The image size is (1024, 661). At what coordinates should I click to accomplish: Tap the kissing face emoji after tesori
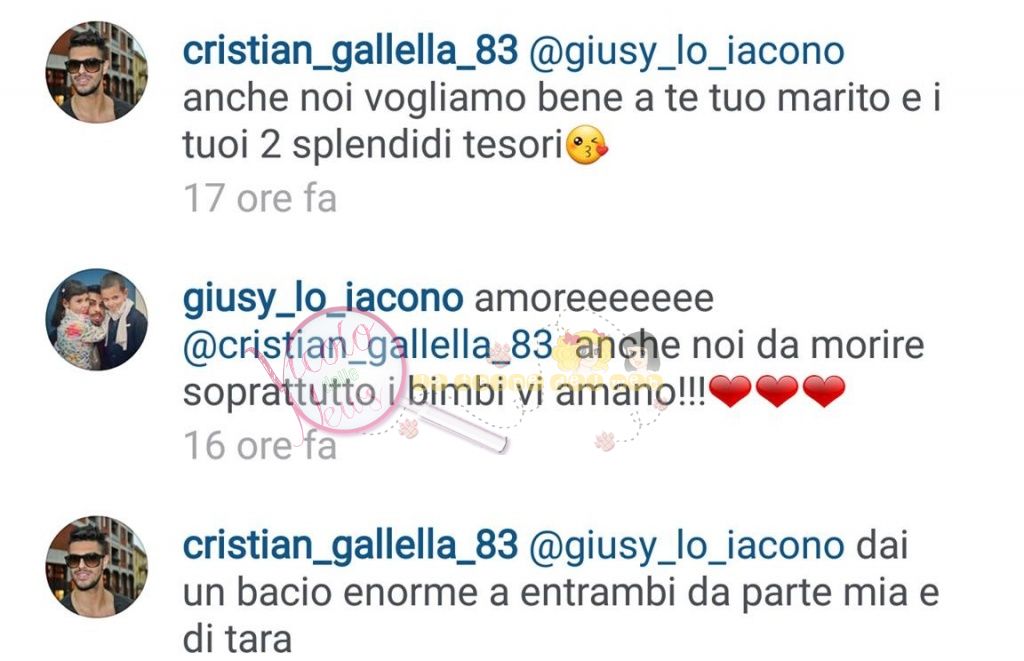tap(586, 145)
